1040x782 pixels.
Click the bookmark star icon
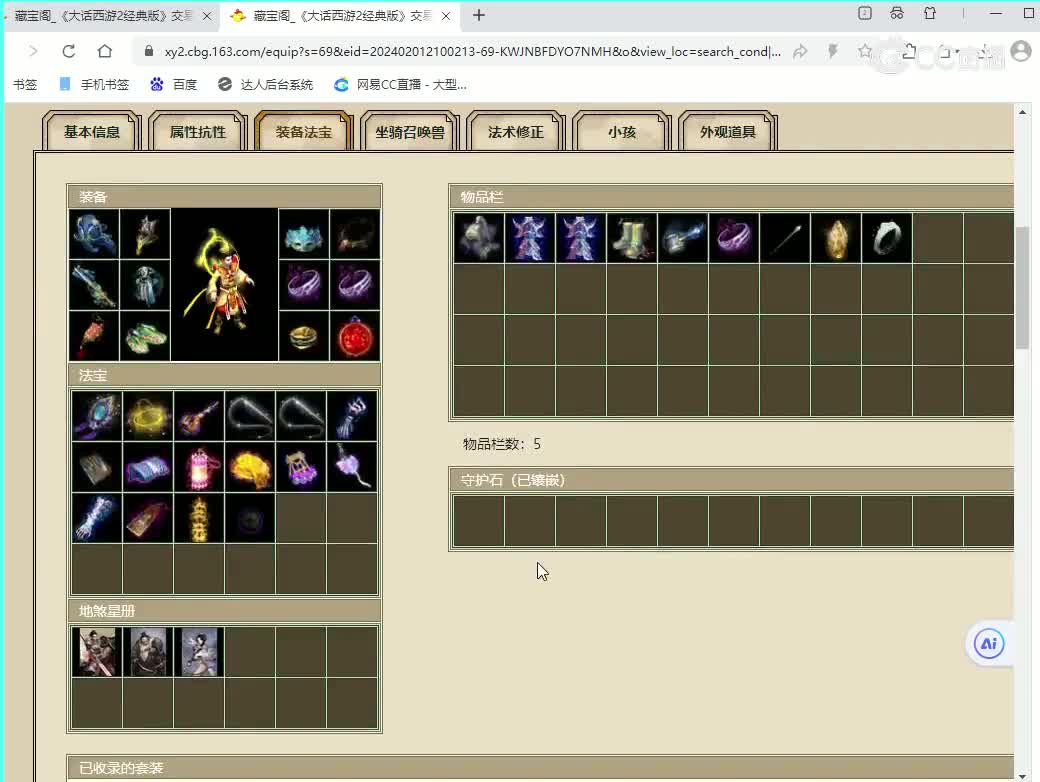(865, 51)
